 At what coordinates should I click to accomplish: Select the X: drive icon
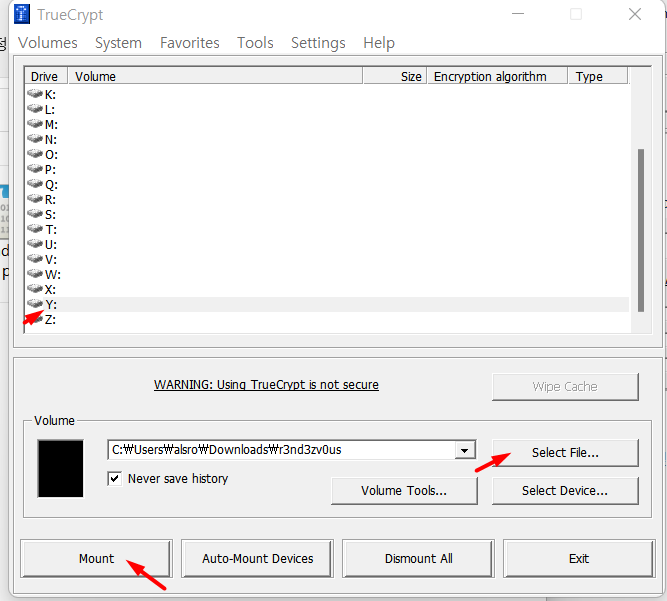(35, 289)
